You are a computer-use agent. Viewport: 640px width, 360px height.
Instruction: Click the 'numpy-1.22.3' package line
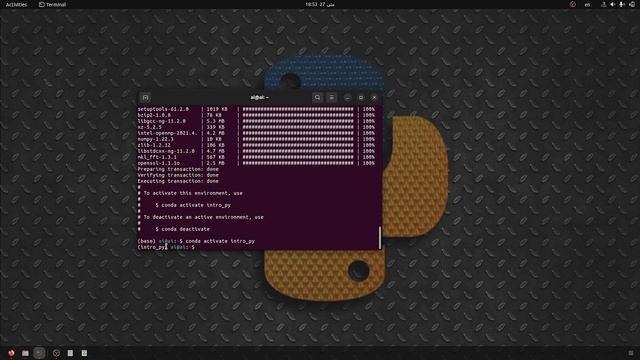[x=256, y=139]
